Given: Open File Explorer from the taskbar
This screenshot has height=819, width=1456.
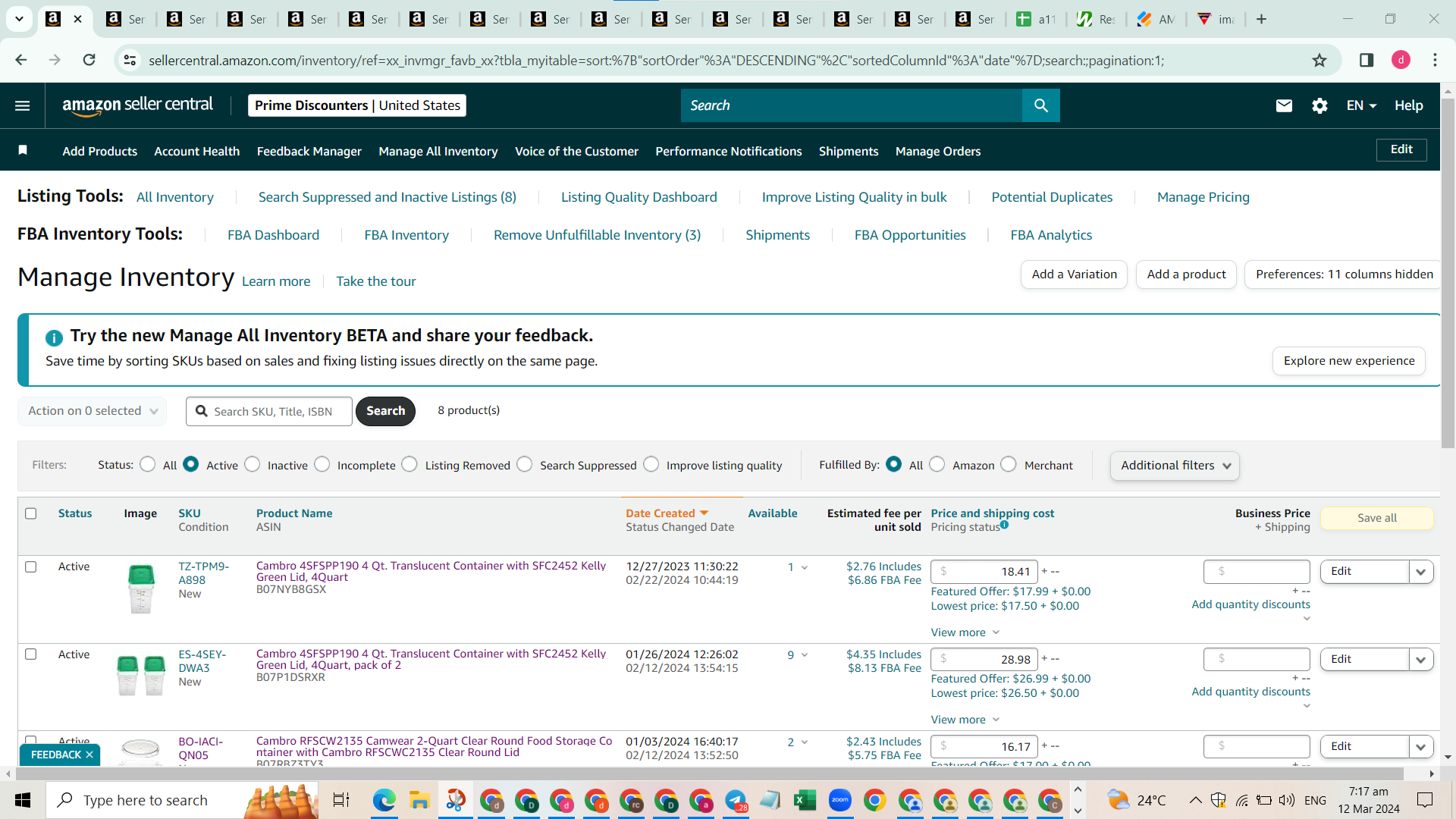Looking at the screenshot, I should click(419, 800).
